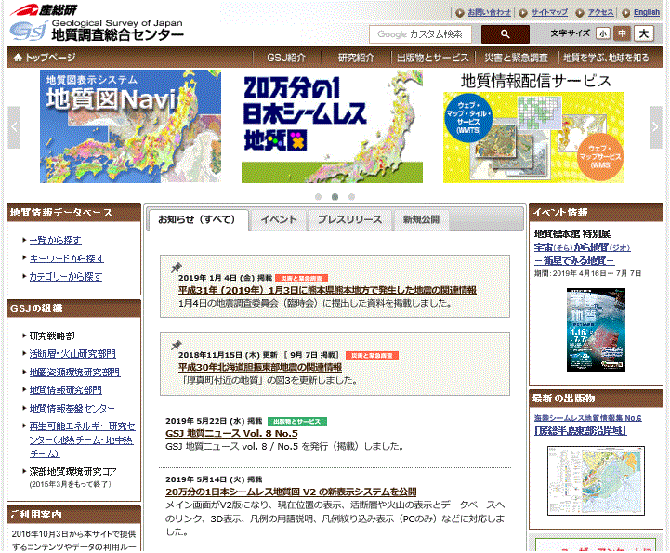Go to トップページ home menu item
Screen dimensions: 670x553
point(44,57)
